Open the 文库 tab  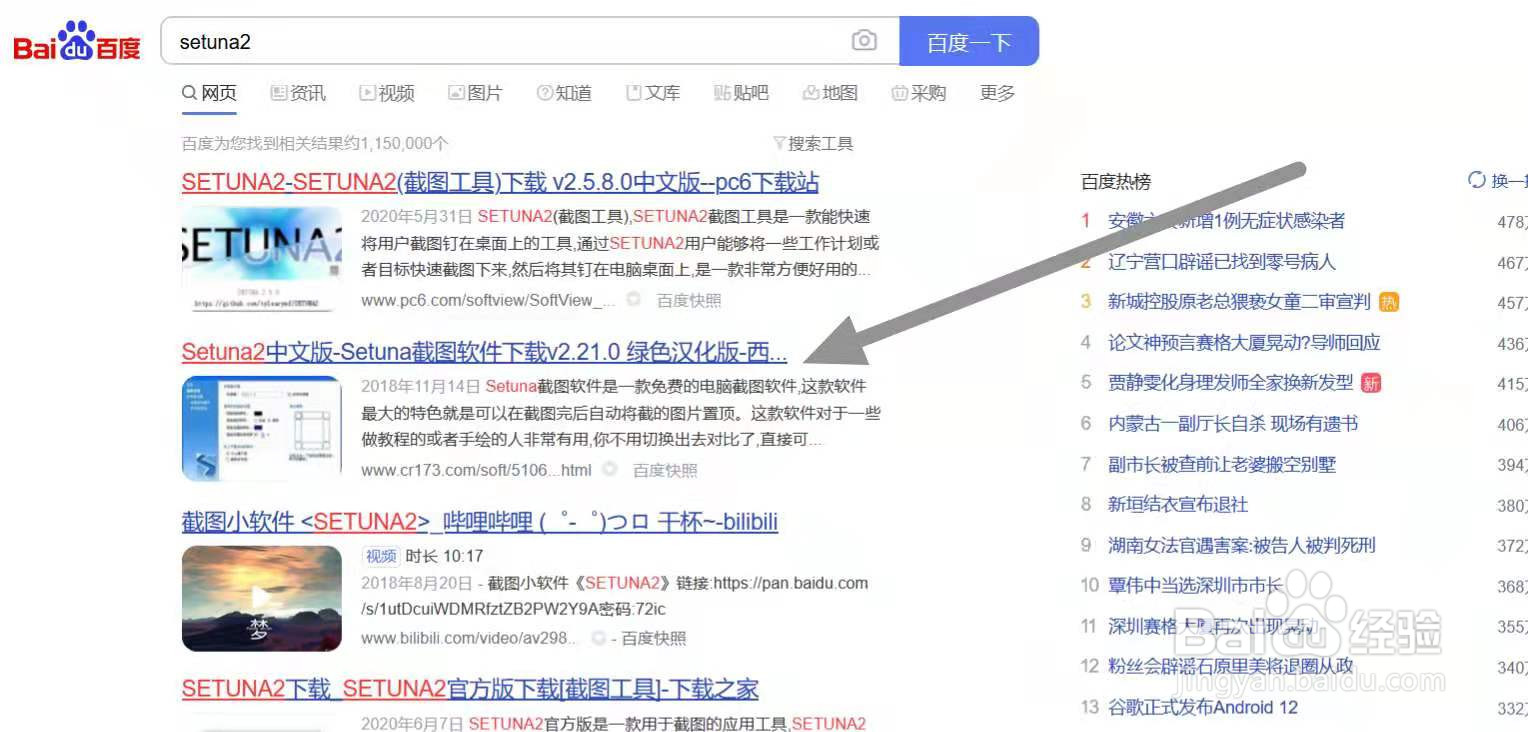653,93
